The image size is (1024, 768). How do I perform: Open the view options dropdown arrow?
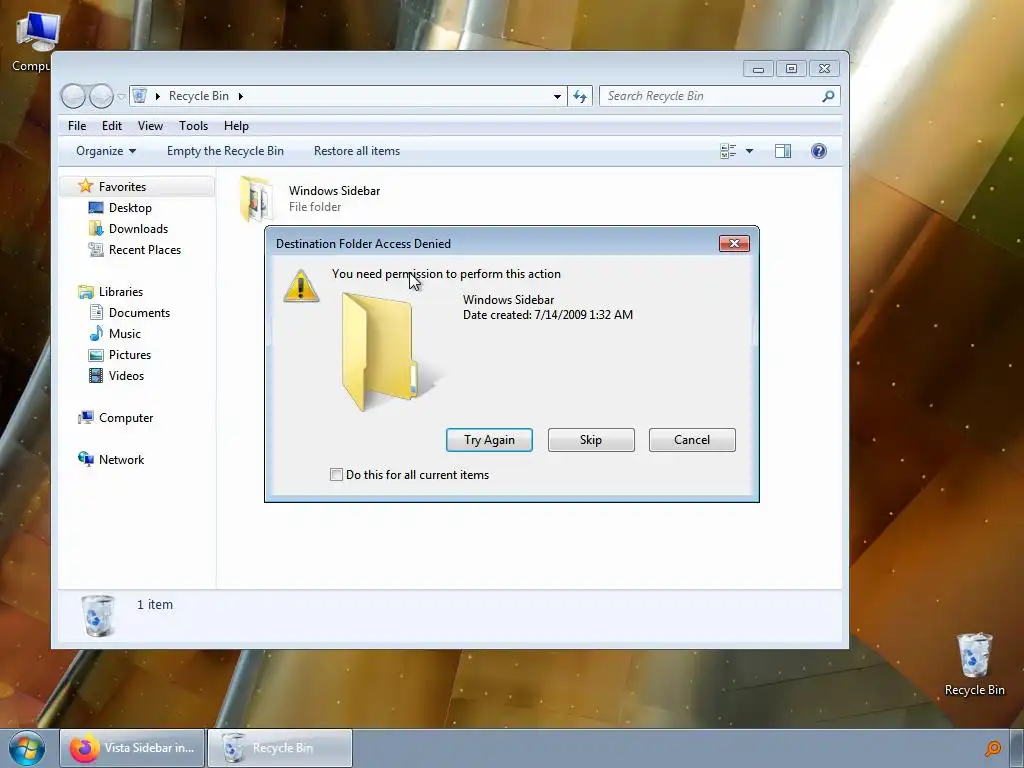(x=750, y=152)
